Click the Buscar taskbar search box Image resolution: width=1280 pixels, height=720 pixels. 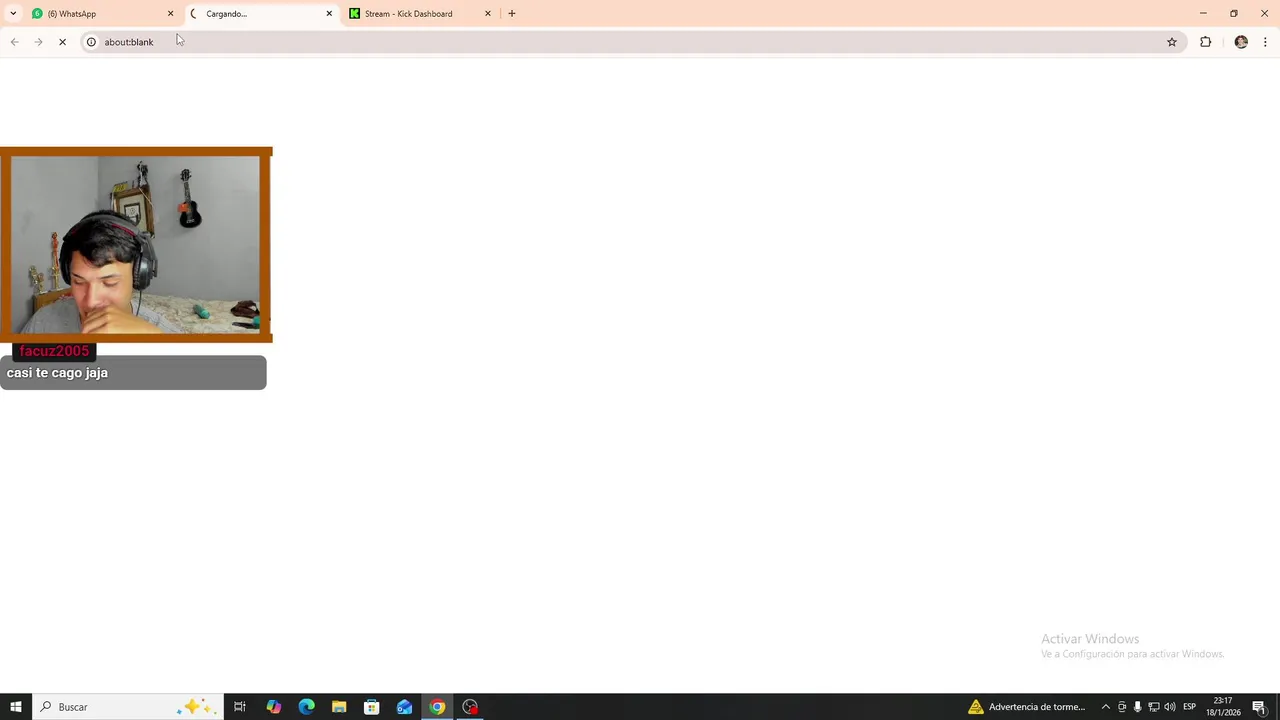click(x=127, y=707)
